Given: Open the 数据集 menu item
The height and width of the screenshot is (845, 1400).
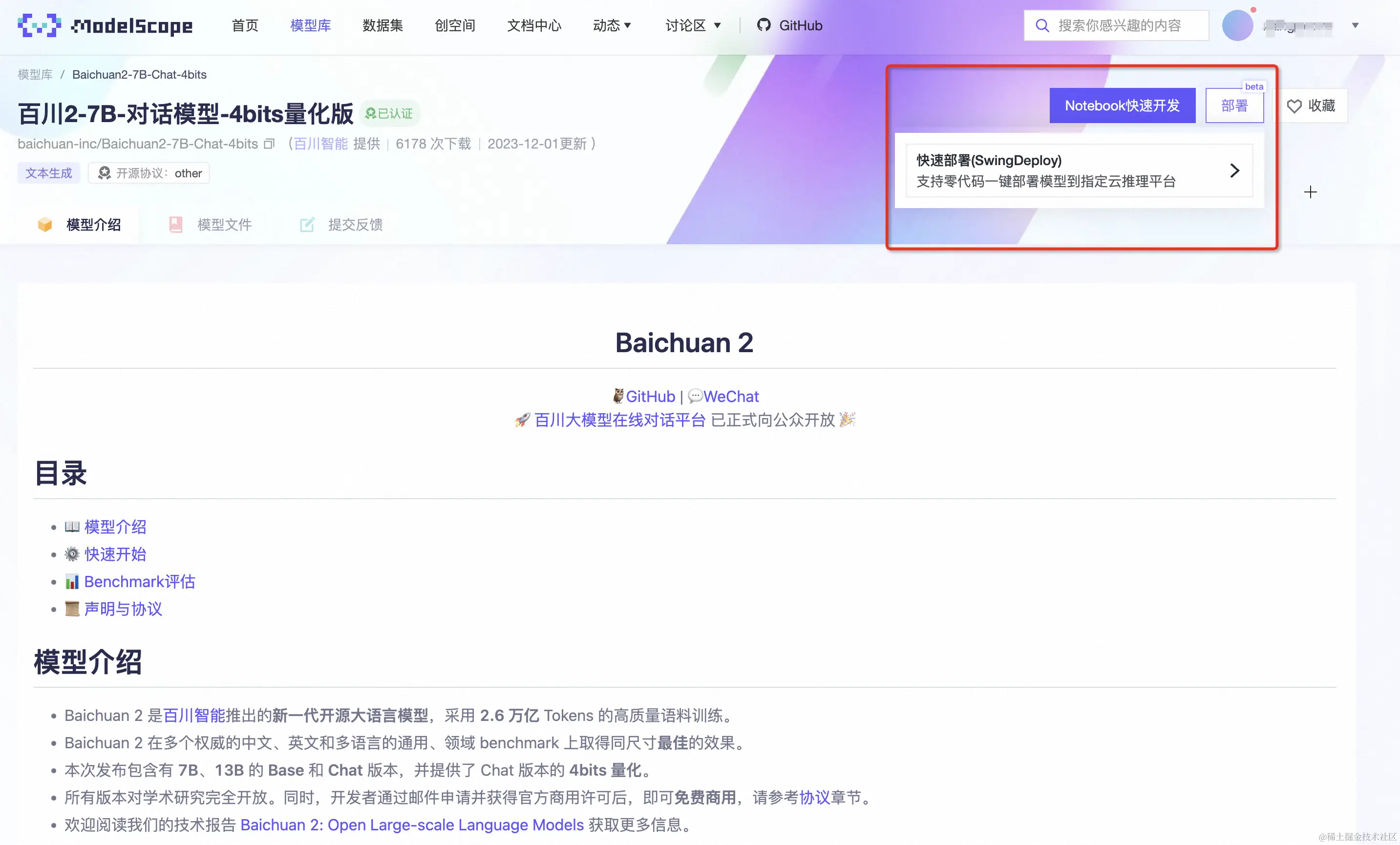Looking at the screenshot, I should coord(382,25).
